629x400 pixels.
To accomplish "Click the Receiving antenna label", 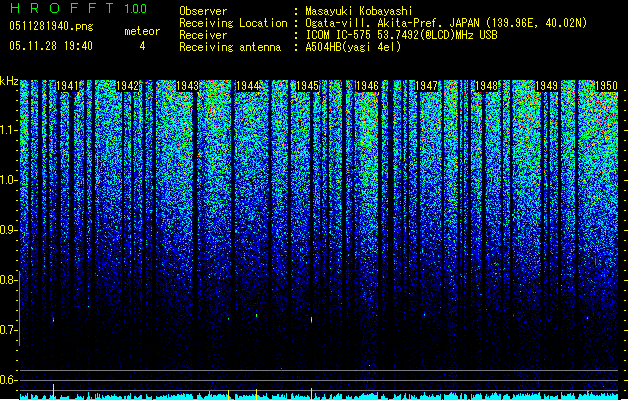I will [230, 47].
